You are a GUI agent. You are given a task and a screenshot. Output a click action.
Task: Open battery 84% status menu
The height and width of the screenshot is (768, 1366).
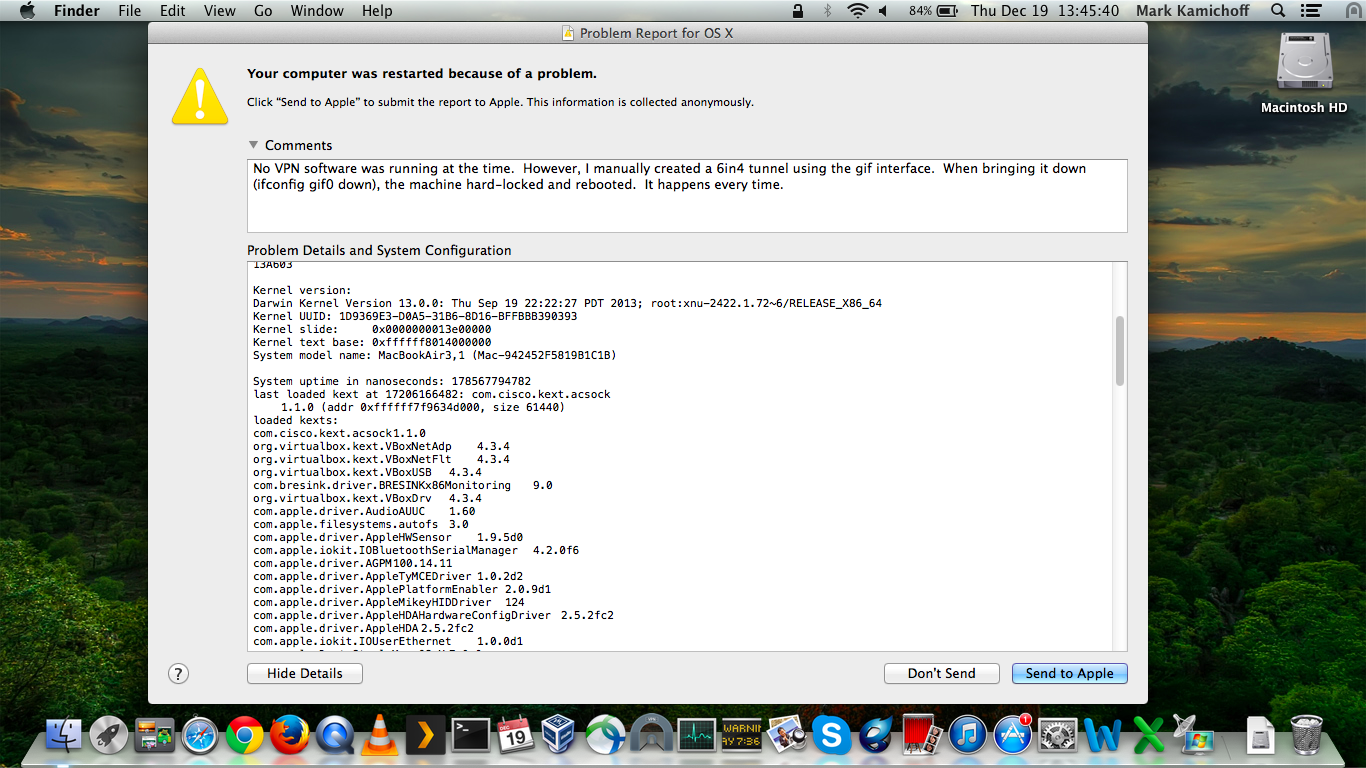pyautogui.click(x=932, y=11)
